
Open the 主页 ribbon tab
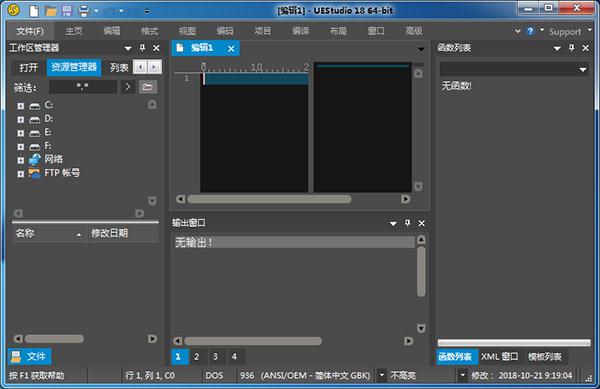pyautogui.click(x=74, y=31)
